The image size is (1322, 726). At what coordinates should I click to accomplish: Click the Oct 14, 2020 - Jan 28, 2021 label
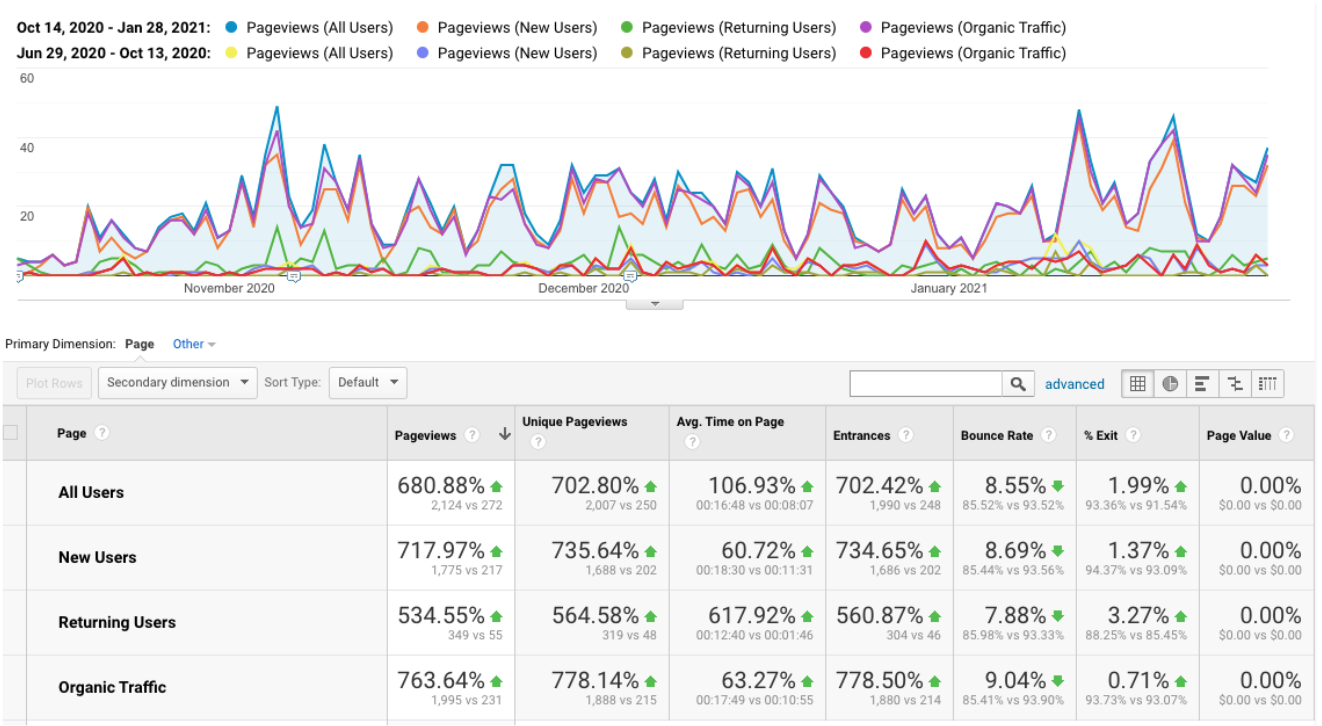(x=113, y=28)
